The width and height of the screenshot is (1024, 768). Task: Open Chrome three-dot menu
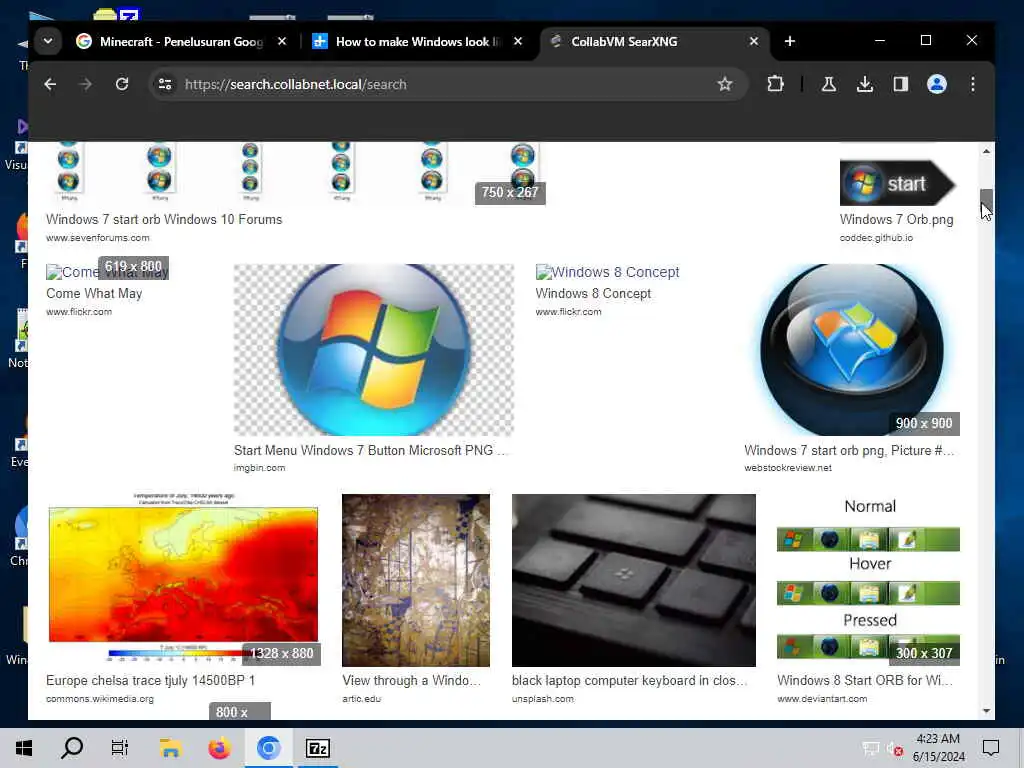point(972,84)
